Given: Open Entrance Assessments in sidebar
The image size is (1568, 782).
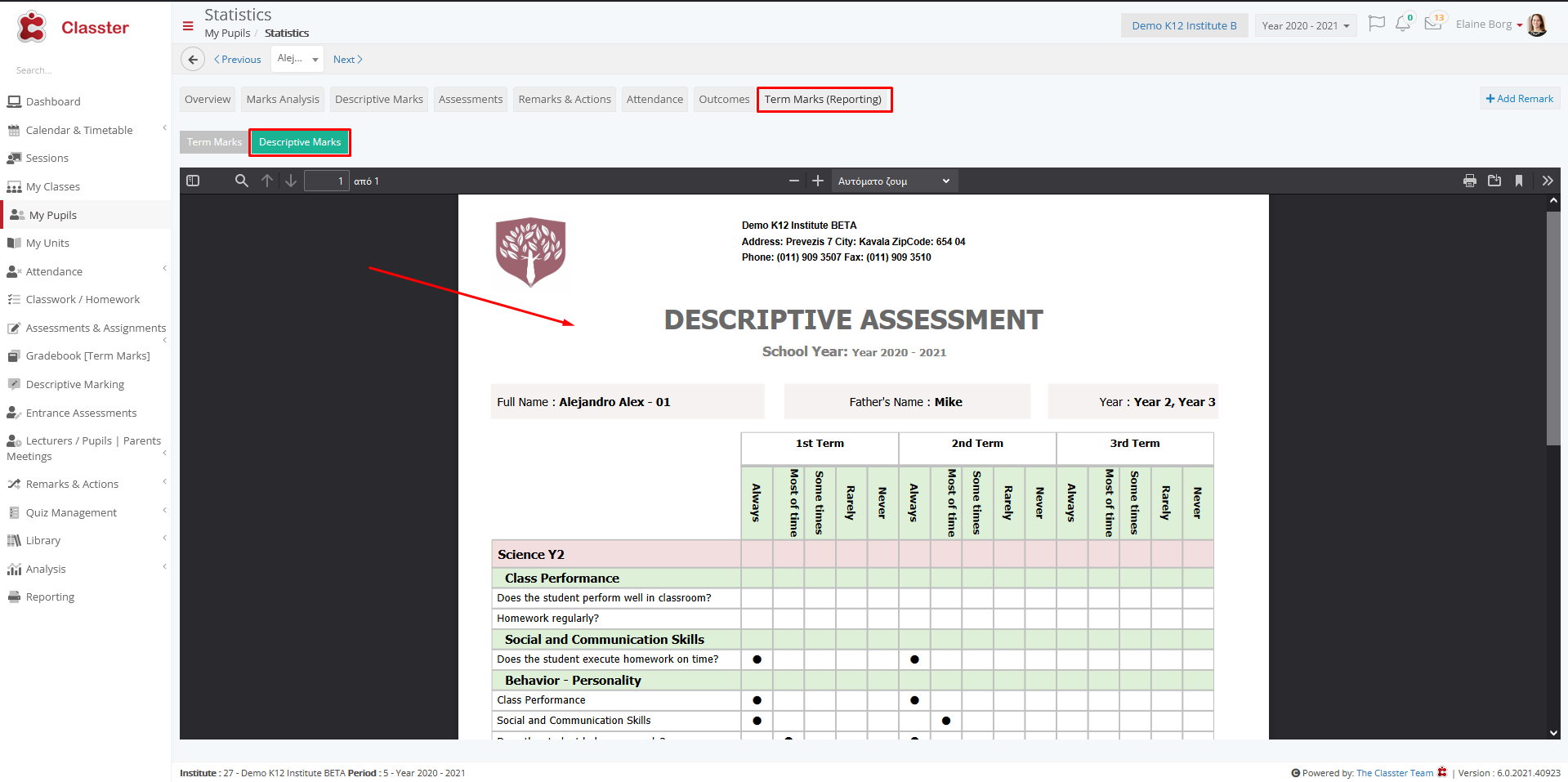Looking at the screenshot, I should pos(81,413).
